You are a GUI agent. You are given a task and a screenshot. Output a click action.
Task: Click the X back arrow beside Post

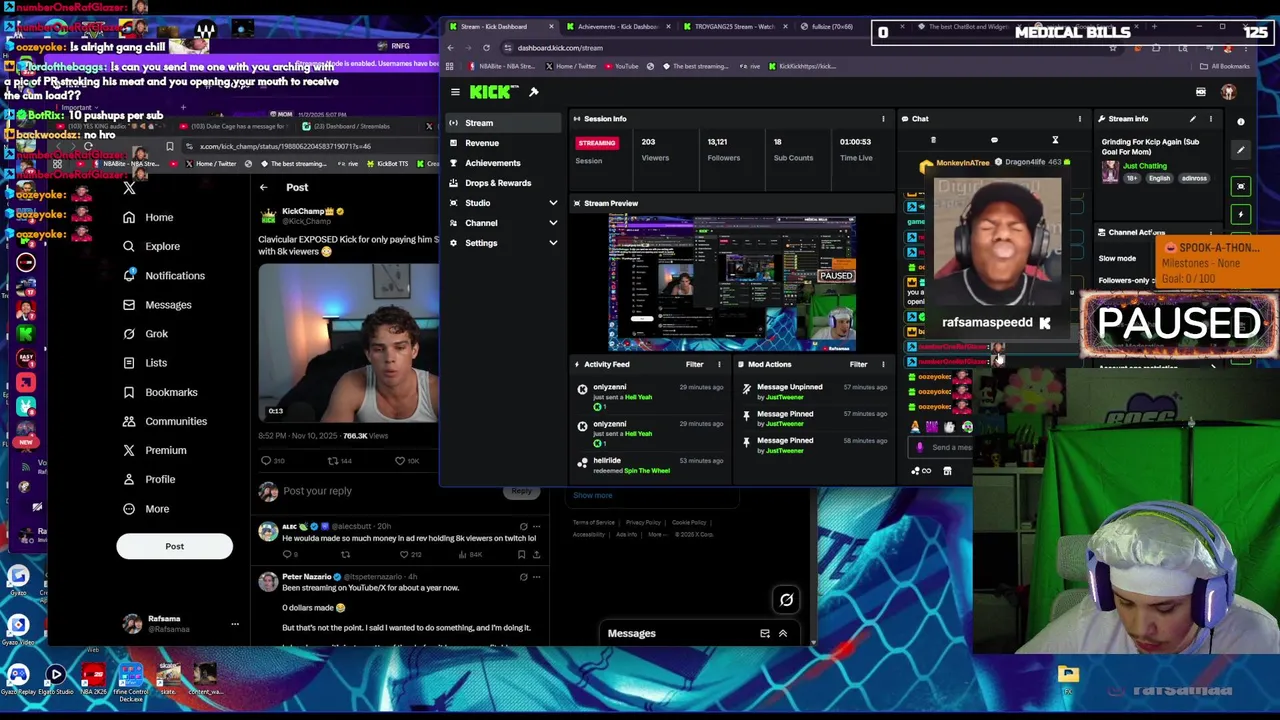coord(263,187)
